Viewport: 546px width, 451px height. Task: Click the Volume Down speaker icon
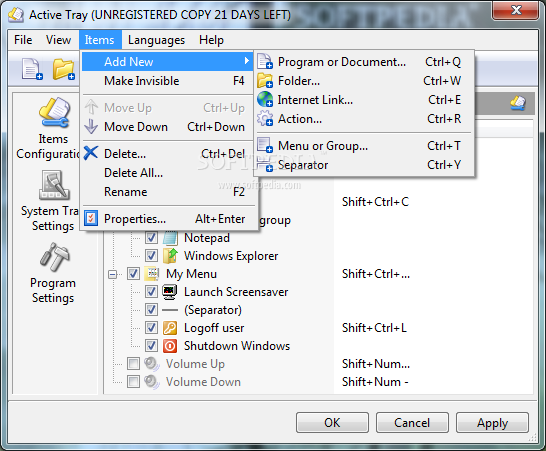(152, 382)
